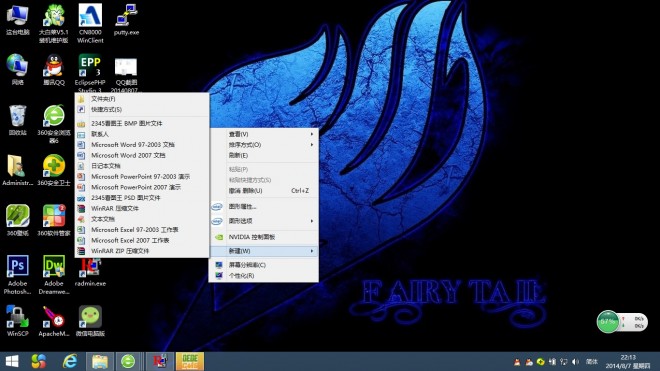Screen dimensions: 660x371
Task: Select 2345看图王 BMP 图片文件 entry
Action: pos(142,123)
